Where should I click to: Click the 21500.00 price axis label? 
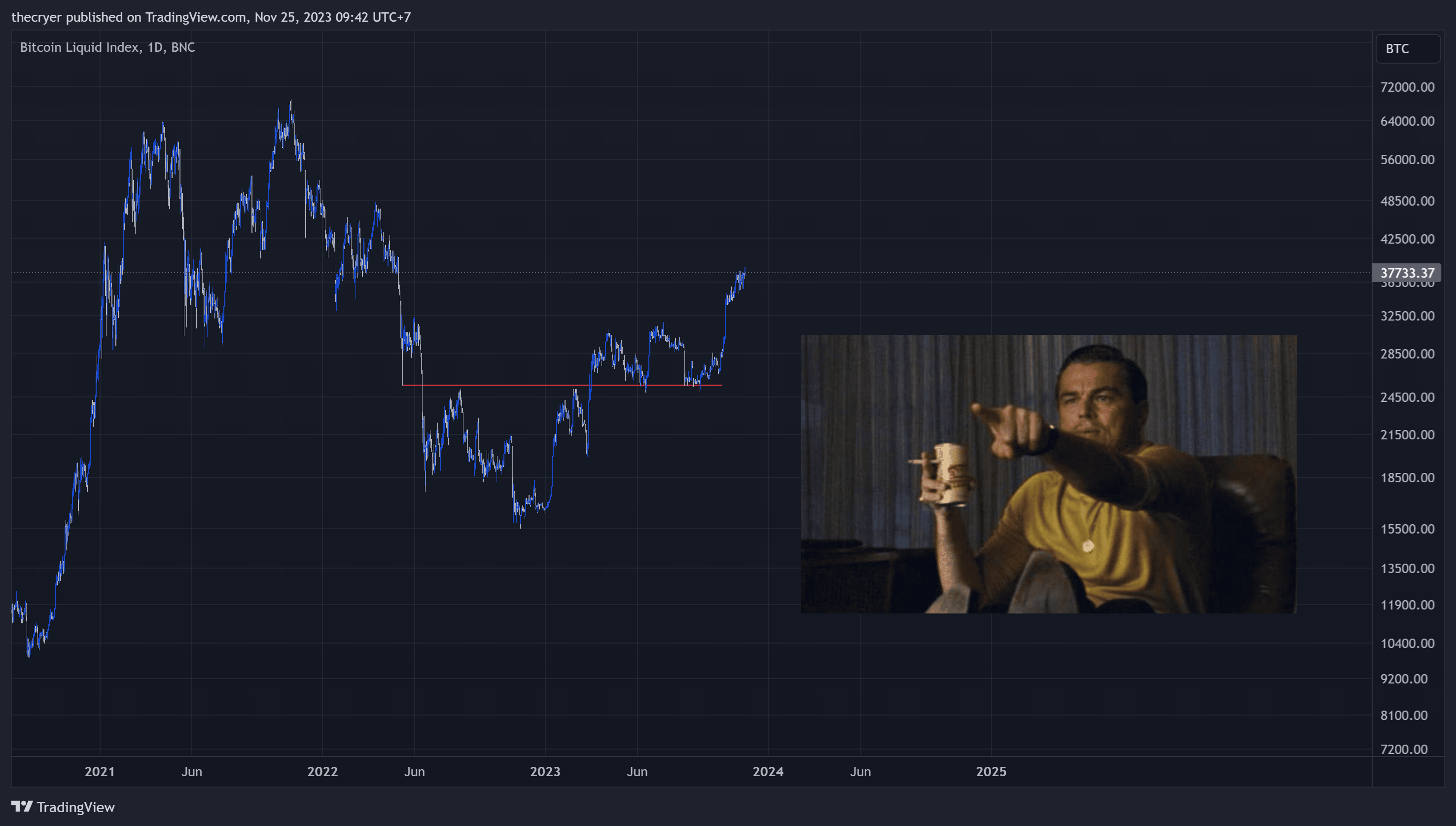1407,434
